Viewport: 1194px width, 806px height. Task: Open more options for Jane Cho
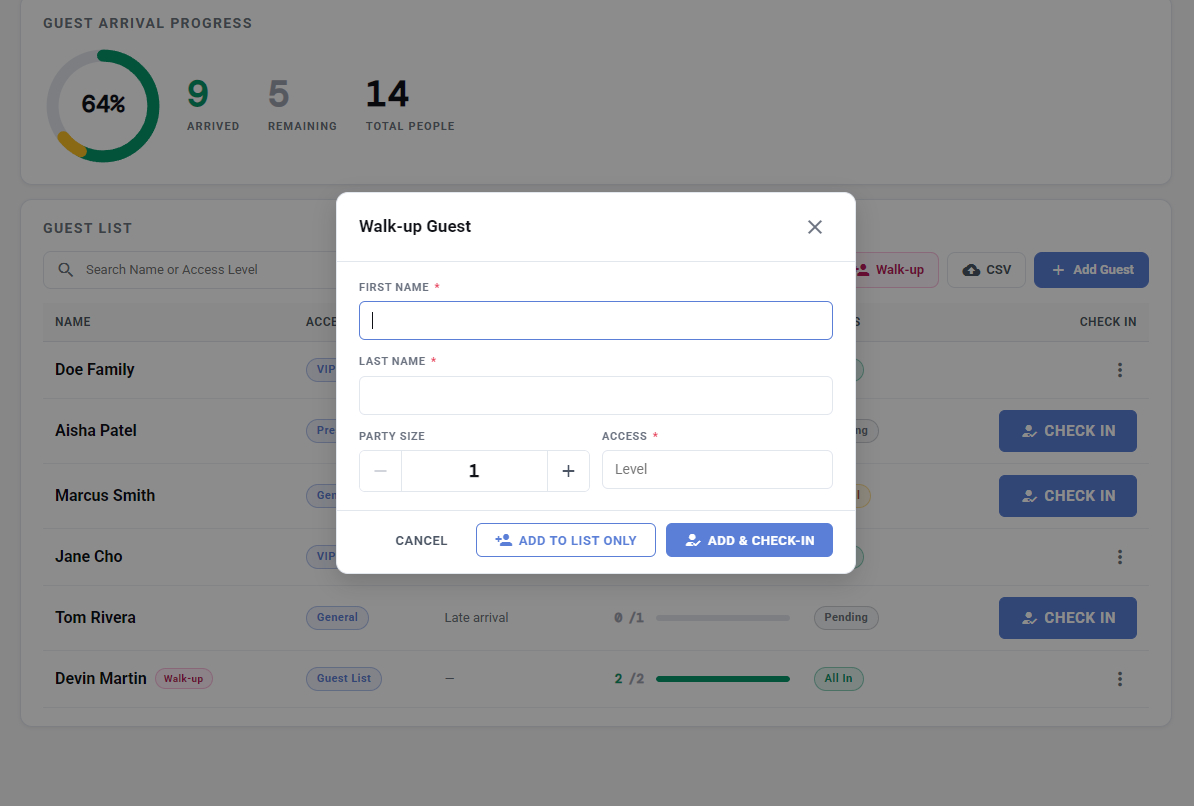coord(1119,557)
